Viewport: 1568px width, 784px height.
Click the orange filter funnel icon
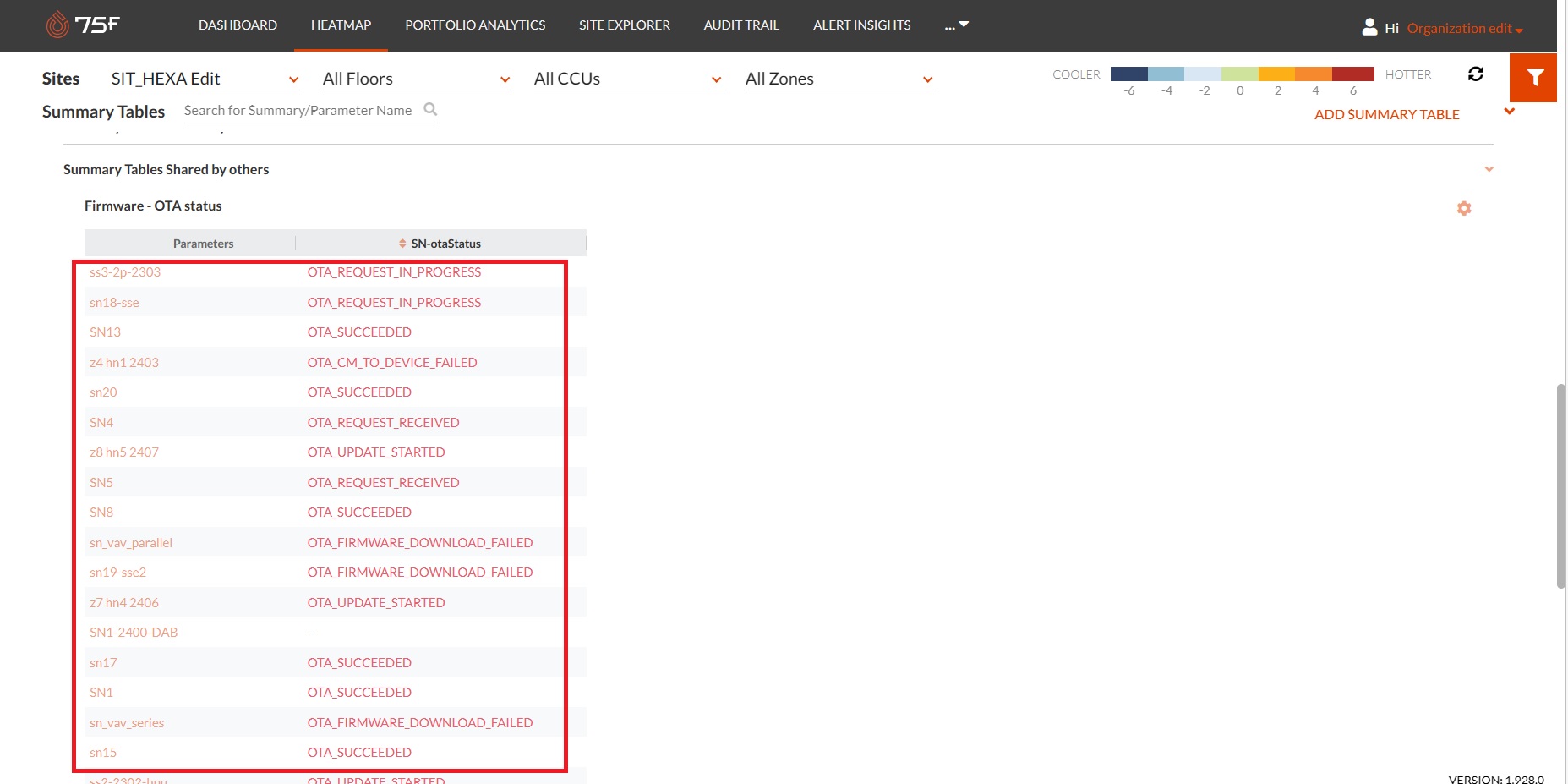pos(1534,77)
